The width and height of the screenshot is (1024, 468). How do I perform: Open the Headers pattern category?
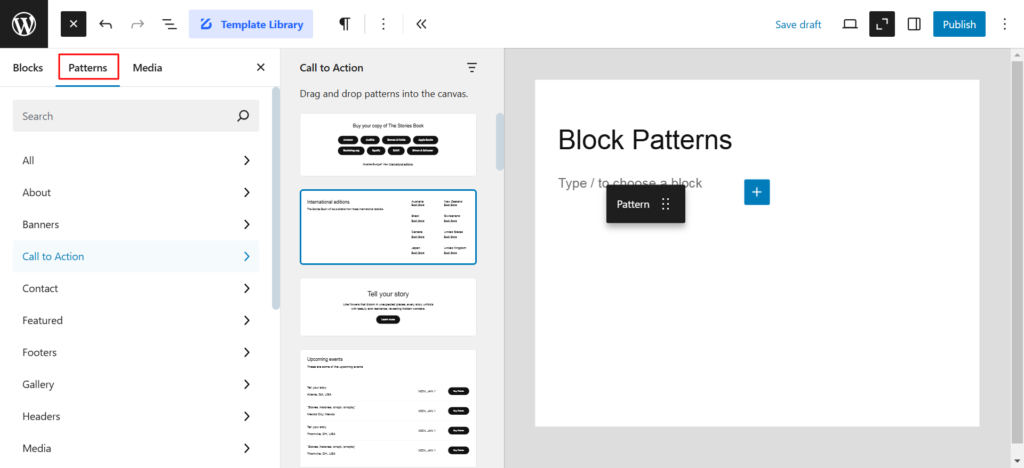pyautogui.click(x=136, y=416)
